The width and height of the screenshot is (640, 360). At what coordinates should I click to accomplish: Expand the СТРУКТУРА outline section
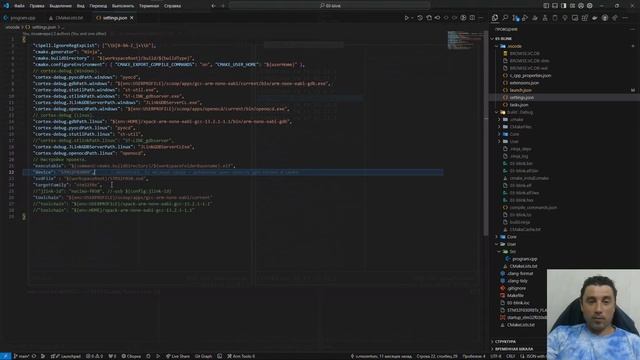click(x=505, y=342)
